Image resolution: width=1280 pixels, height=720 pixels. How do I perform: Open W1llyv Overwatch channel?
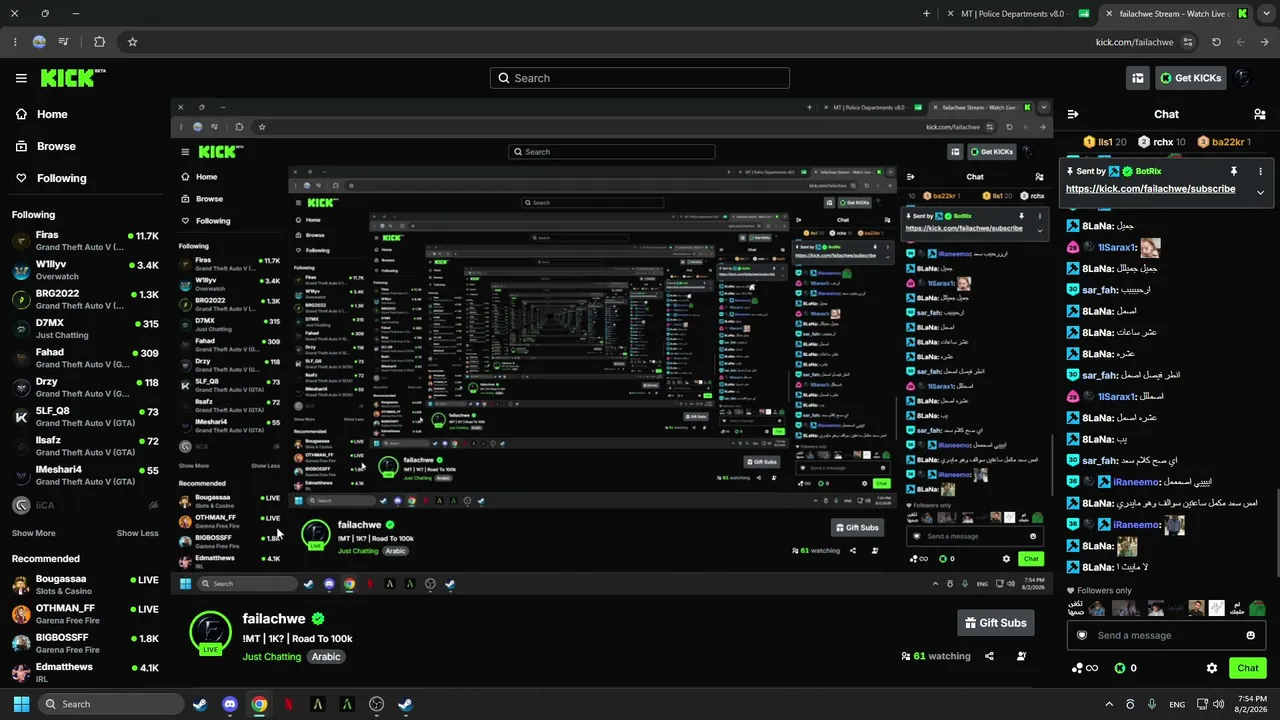point(85,270)
